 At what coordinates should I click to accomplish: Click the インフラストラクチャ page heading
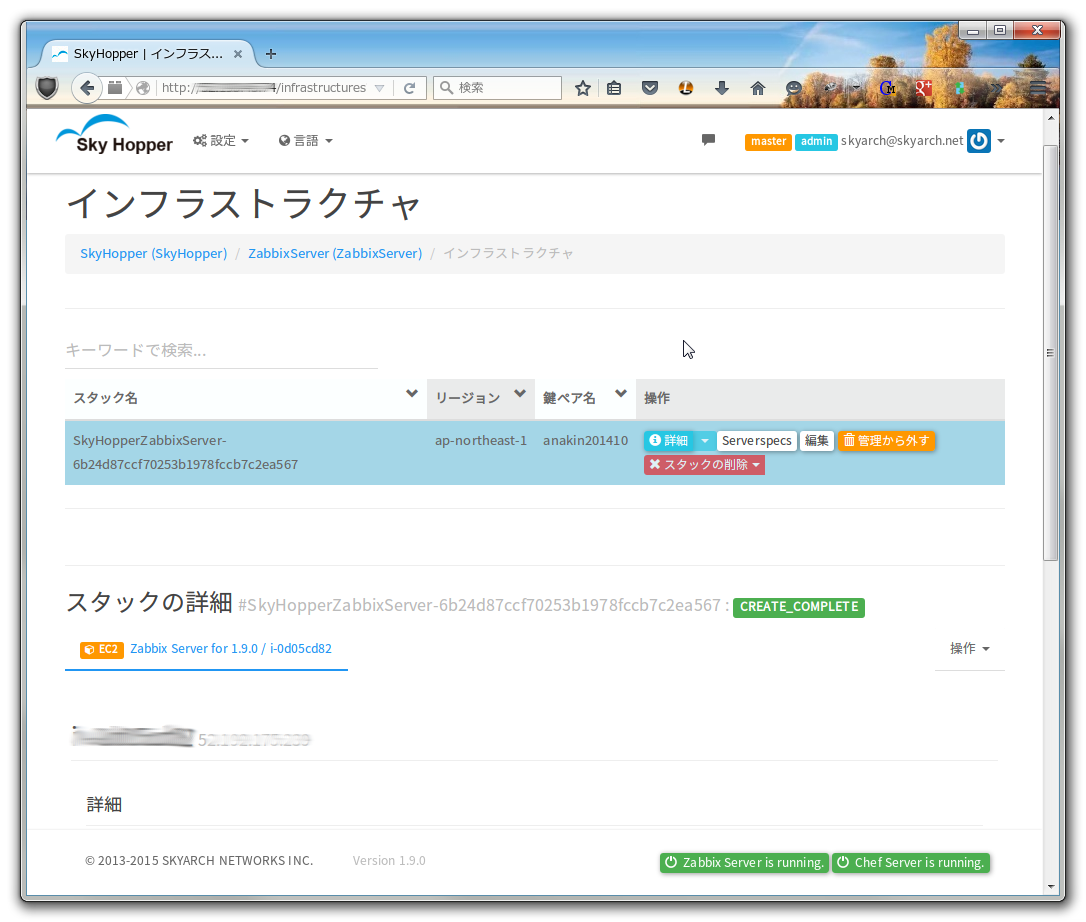[244, 204]
